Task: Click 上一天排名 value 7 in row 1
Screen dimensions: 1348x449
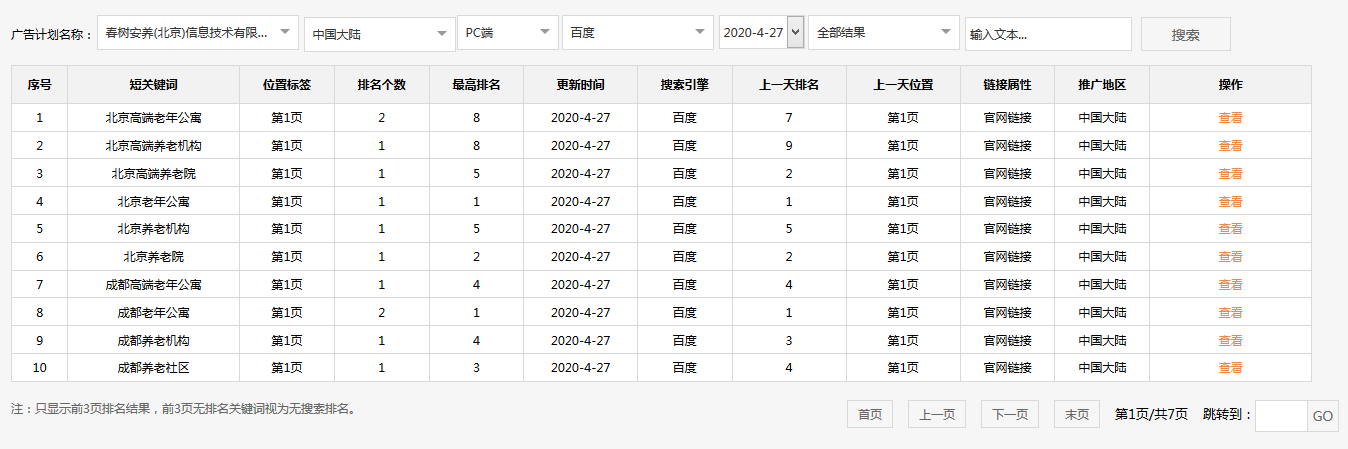Action: click(789, 118)
